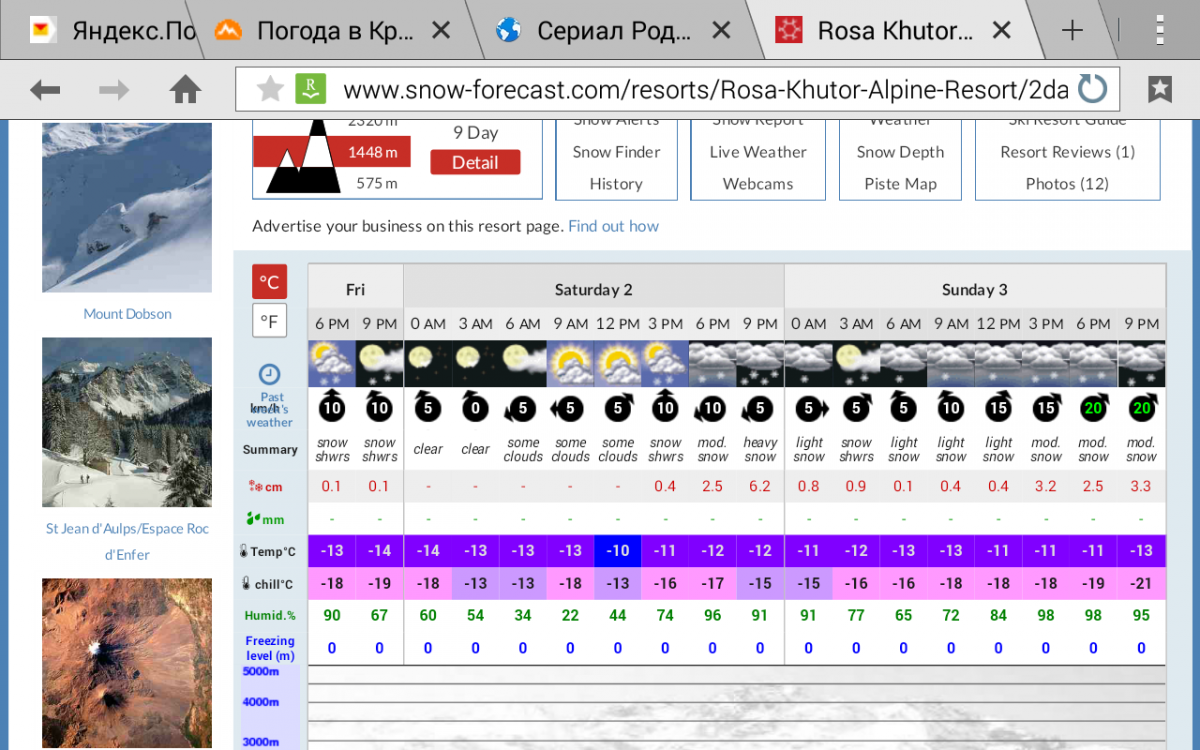Close the Rosa Khutor tab
The image size is (1200, 750).
click(1001, 31)
